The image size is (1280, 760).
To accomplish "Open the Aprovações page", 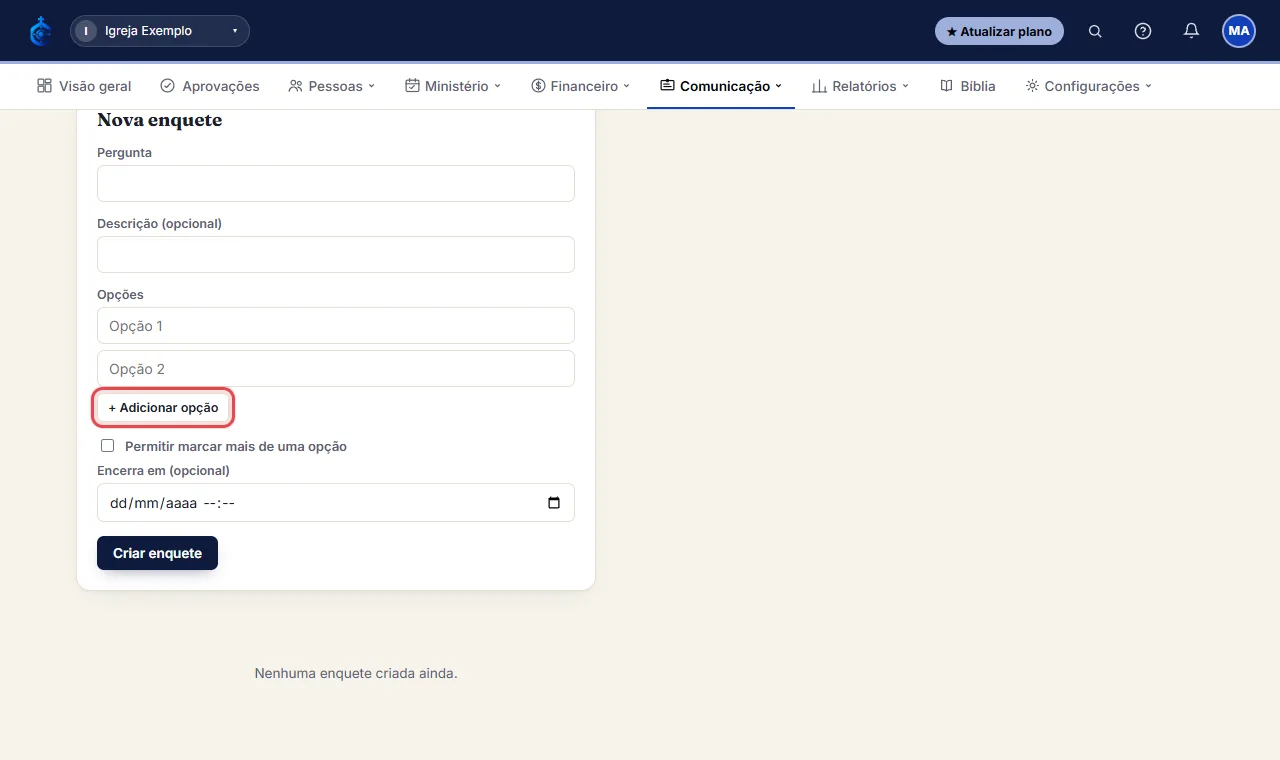I will [x=210, y=86].
